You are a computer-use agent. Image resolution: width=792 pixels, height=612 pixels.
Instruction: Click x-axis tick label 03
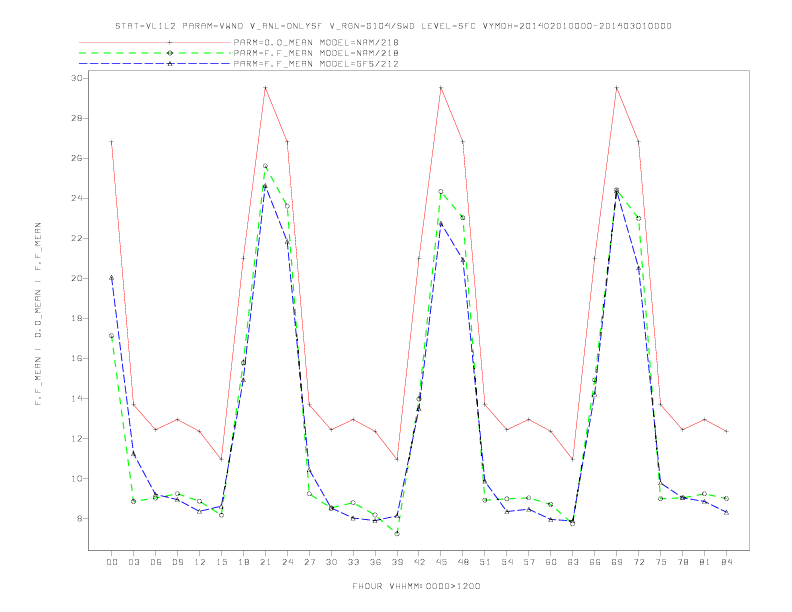click(133, 562)
